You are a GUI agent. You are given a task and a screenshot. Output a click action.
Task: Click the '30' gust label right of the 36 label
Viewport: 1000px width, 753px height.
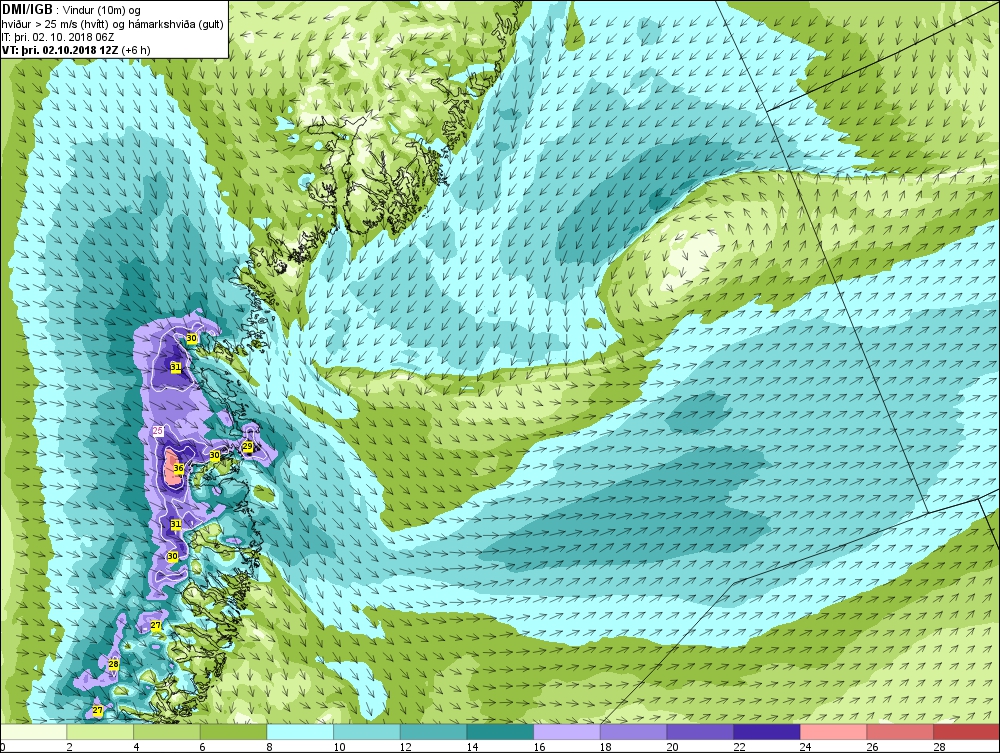(215, 455)
